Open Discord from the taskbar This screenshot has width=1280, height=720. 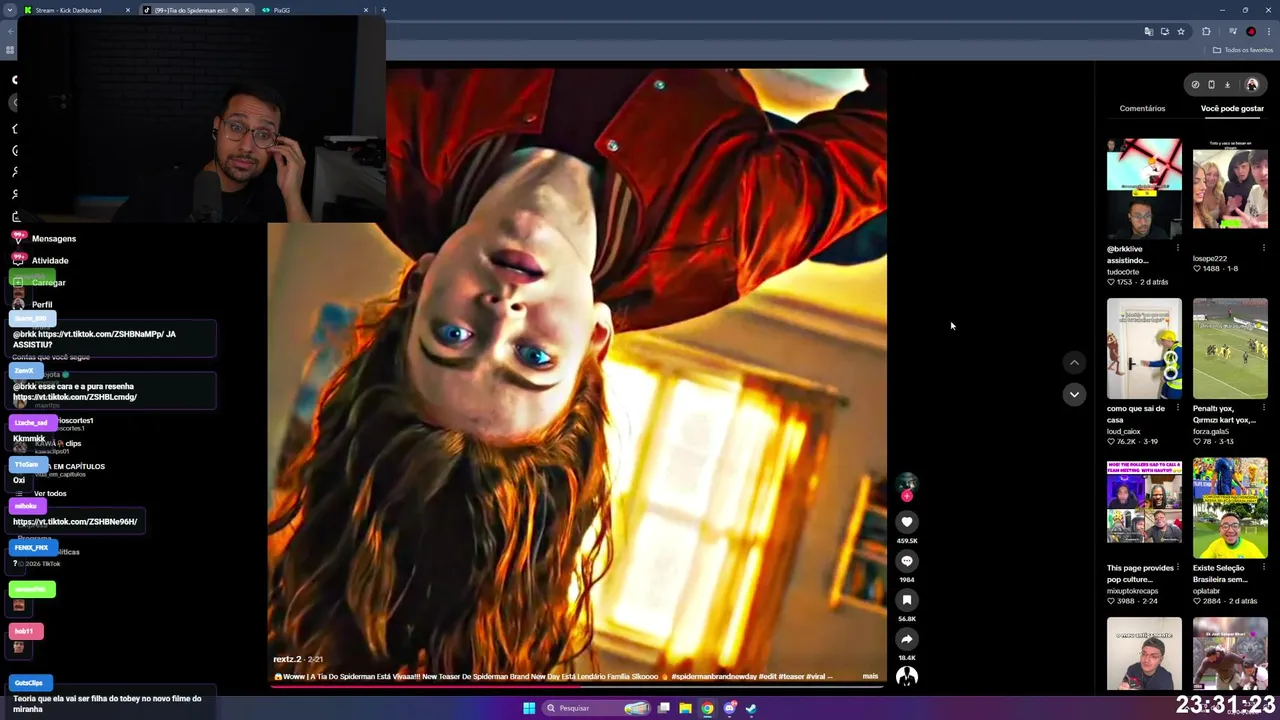coord(729,708)
